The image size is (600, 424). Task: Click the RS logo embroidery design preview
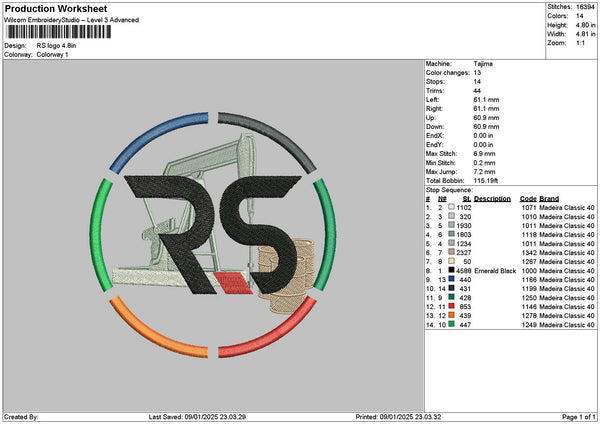point(213,235)
